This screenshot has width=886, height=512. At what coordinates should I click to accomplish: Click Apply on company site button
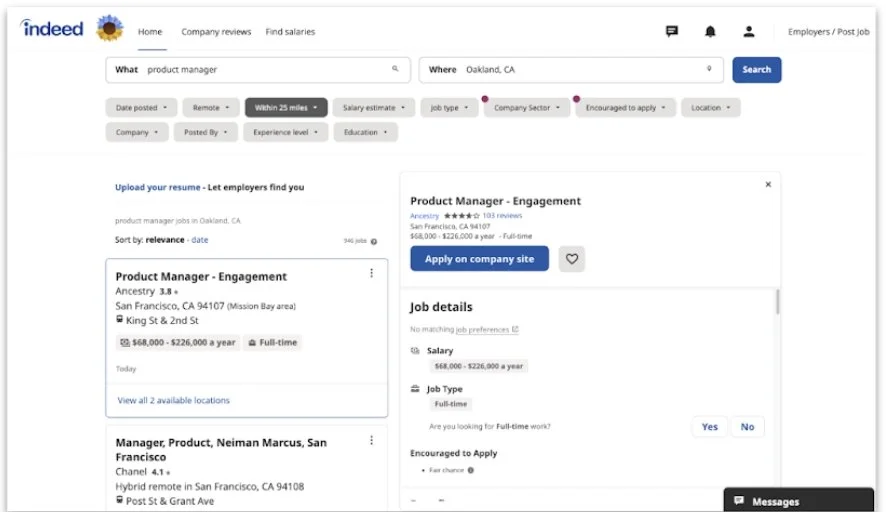pos(479,259)
